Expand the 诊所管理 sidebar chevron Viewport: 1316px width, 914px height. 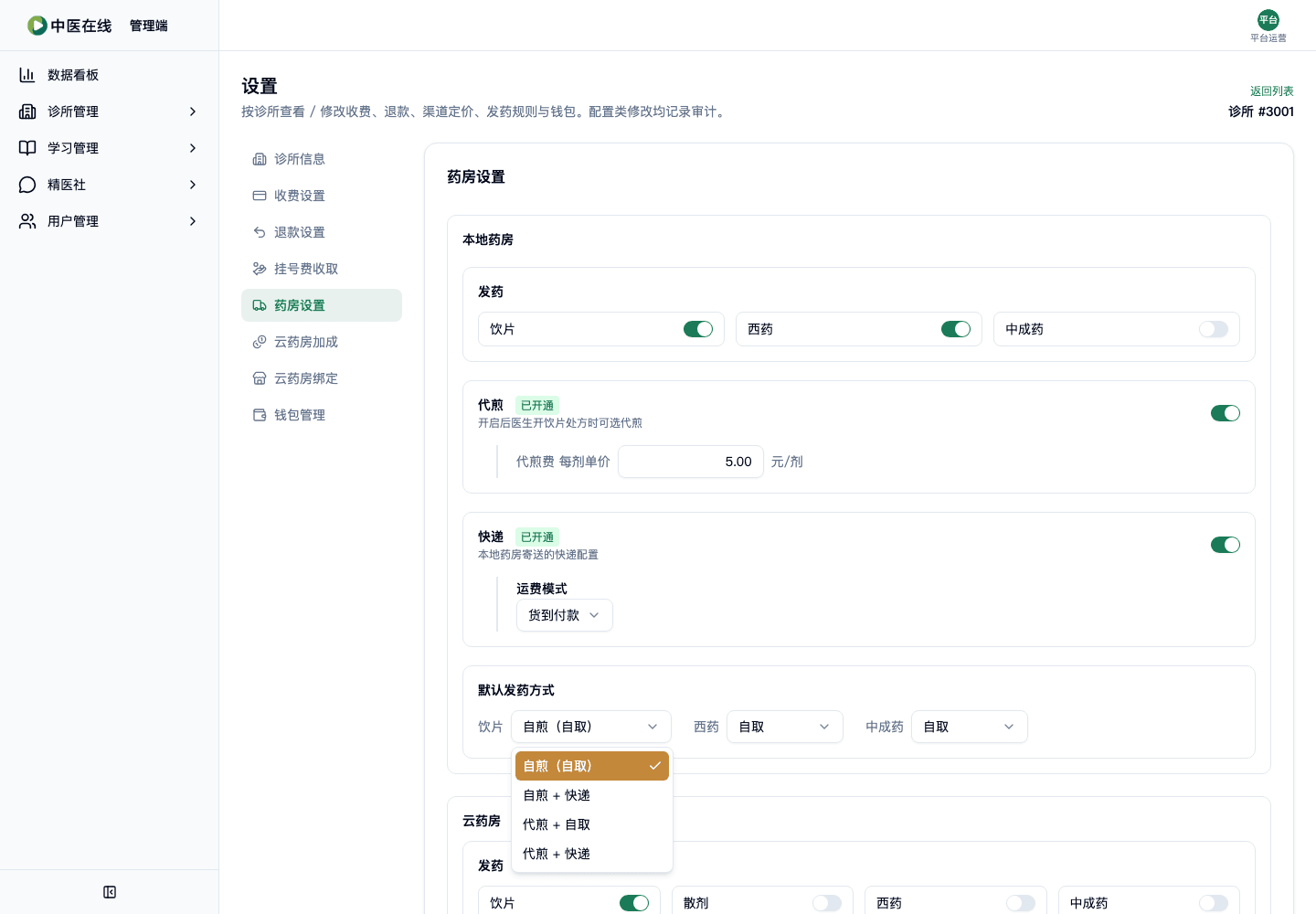pyautogui.click(x=193, y=112)
